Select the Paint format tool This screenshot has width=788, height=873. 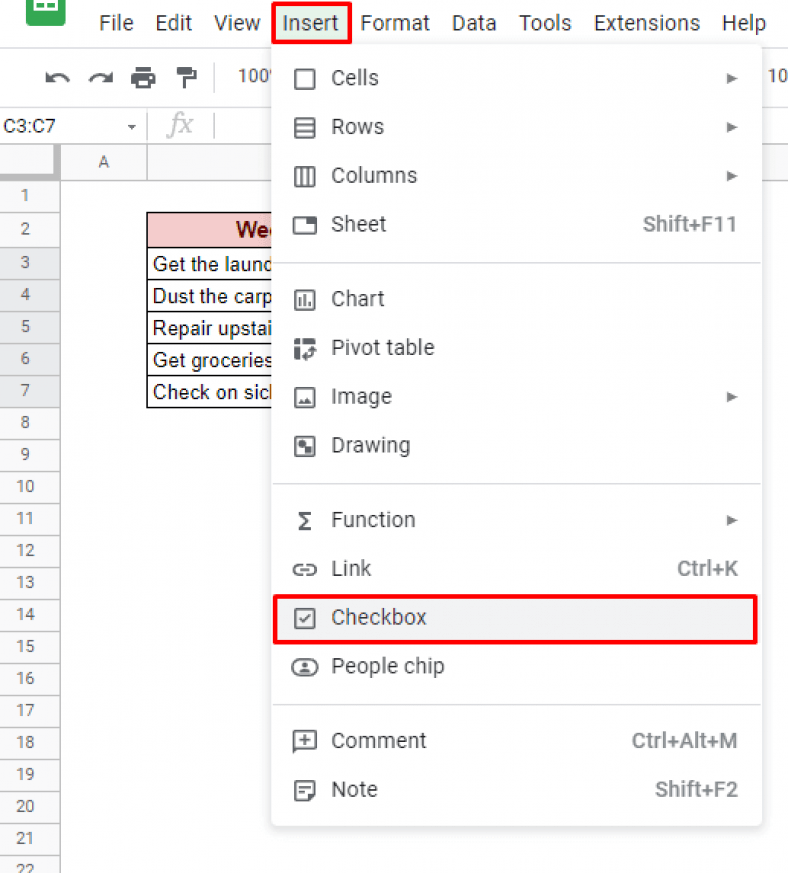click(x=184, y=76)
